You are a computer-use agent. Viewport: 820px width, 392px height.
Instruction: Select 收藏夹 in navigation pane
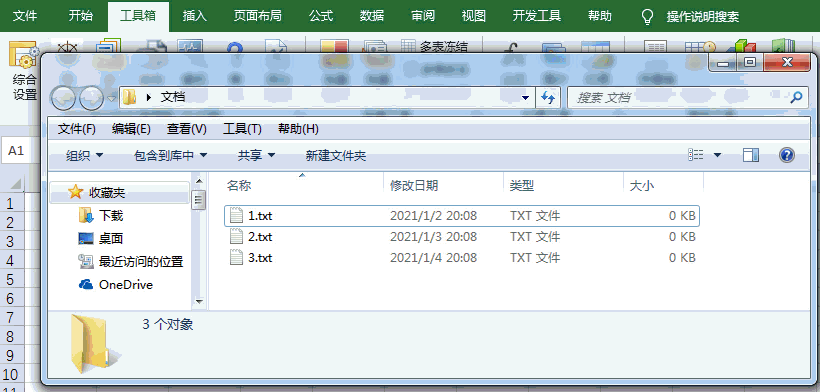pos(119,192)
